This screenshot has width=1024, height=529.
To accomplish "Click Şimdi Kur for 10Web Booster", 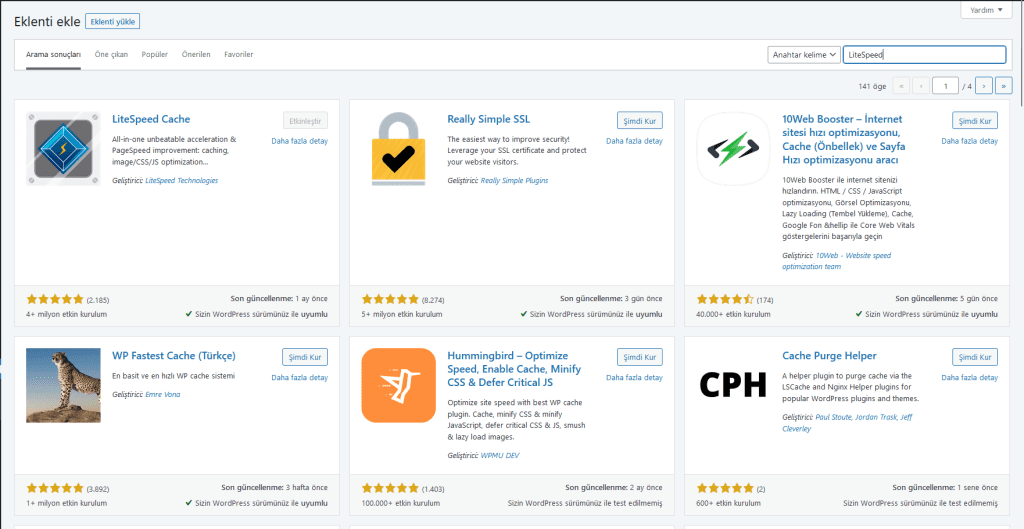I will click(x=975, y=121).
